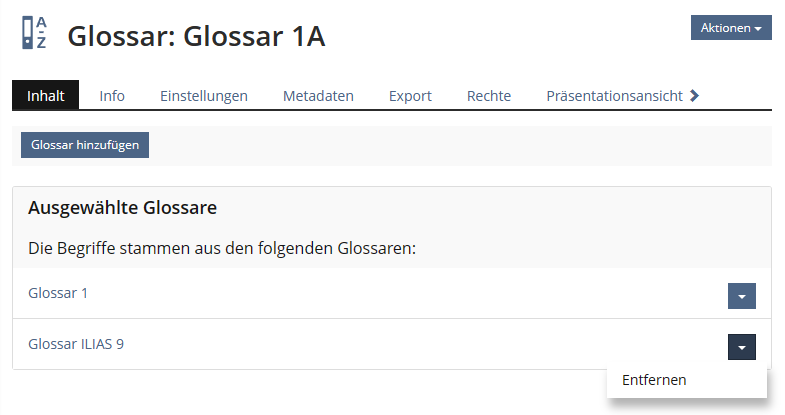
Task: Select the Metadaten tab
Action: 318,96
